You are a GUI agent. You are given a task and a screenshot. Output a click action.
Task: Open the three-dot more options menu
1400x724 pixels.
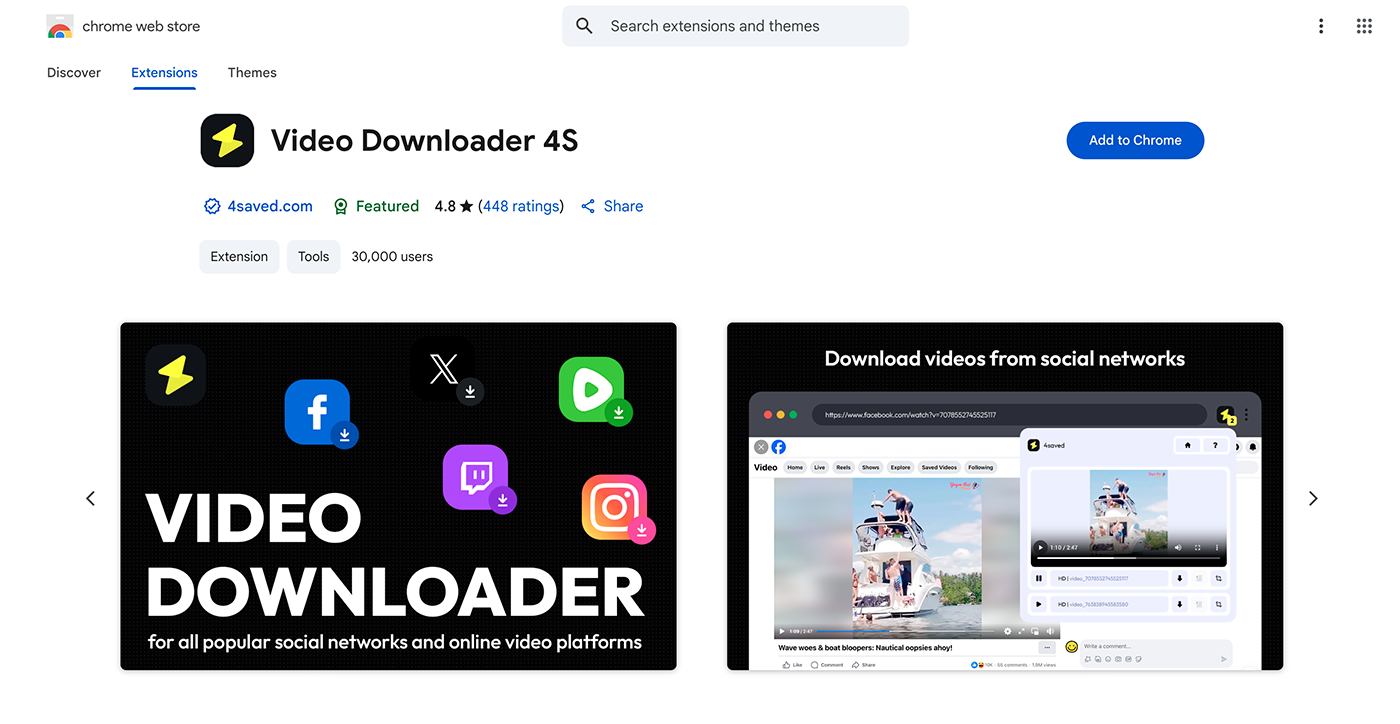tap(1321, 26)
